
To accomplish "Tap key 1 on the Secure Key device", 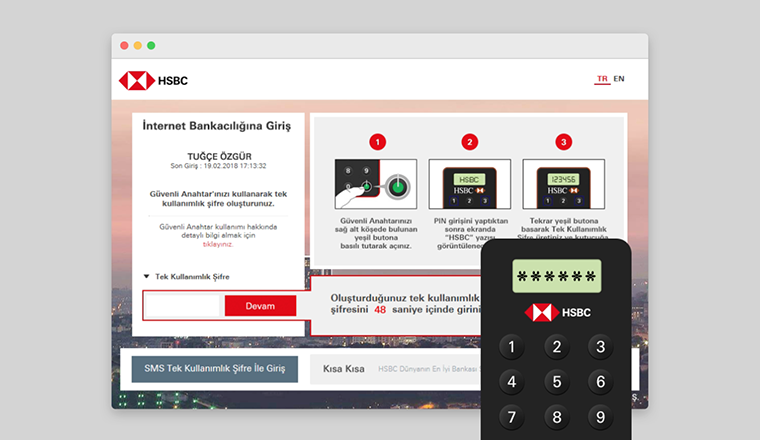I will (x=511, y=347).
